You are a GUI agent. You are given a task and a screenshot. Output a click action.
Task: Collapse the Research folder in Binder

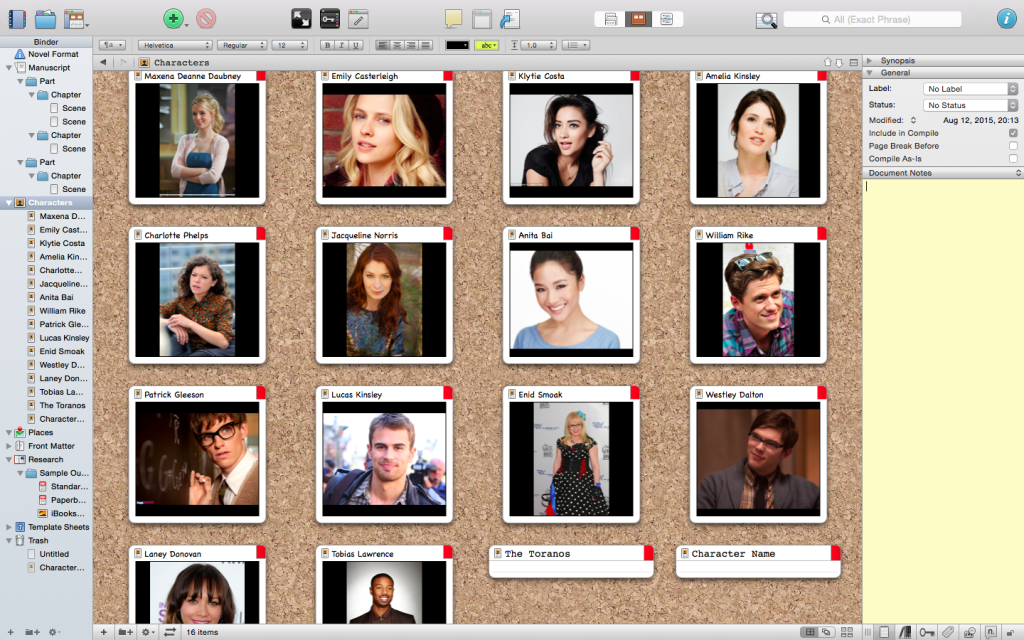(8, 460)
